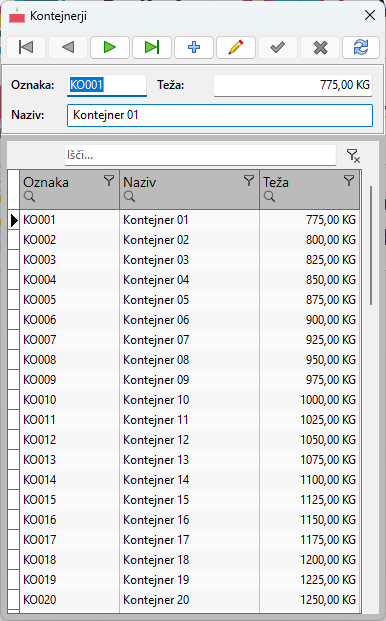
Task: Open the Teža column filter funnel
Action: (349, 181)
